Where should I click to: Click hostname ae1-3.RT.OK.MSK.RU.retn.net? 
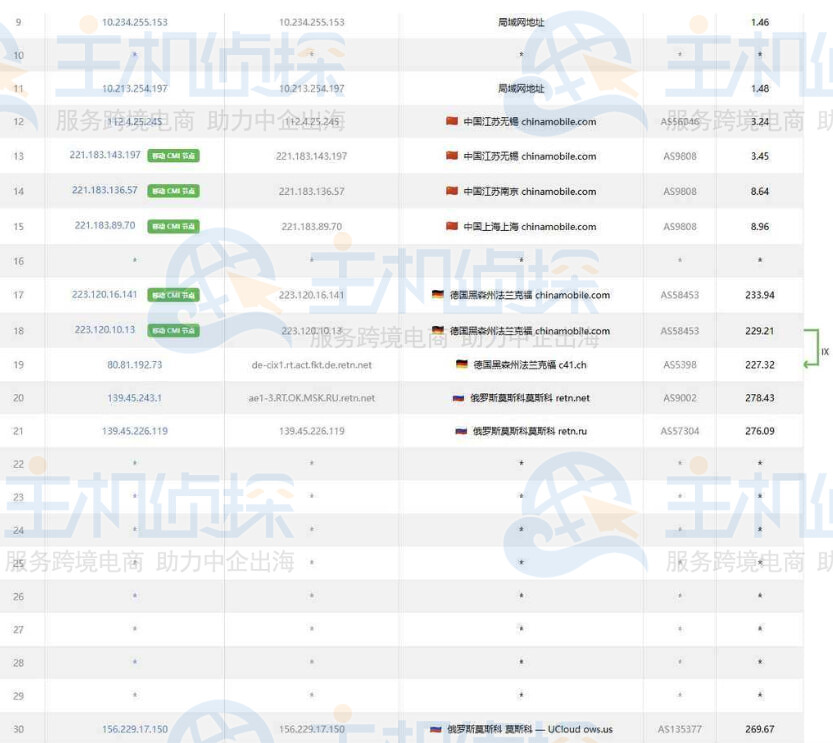(311, 400)
